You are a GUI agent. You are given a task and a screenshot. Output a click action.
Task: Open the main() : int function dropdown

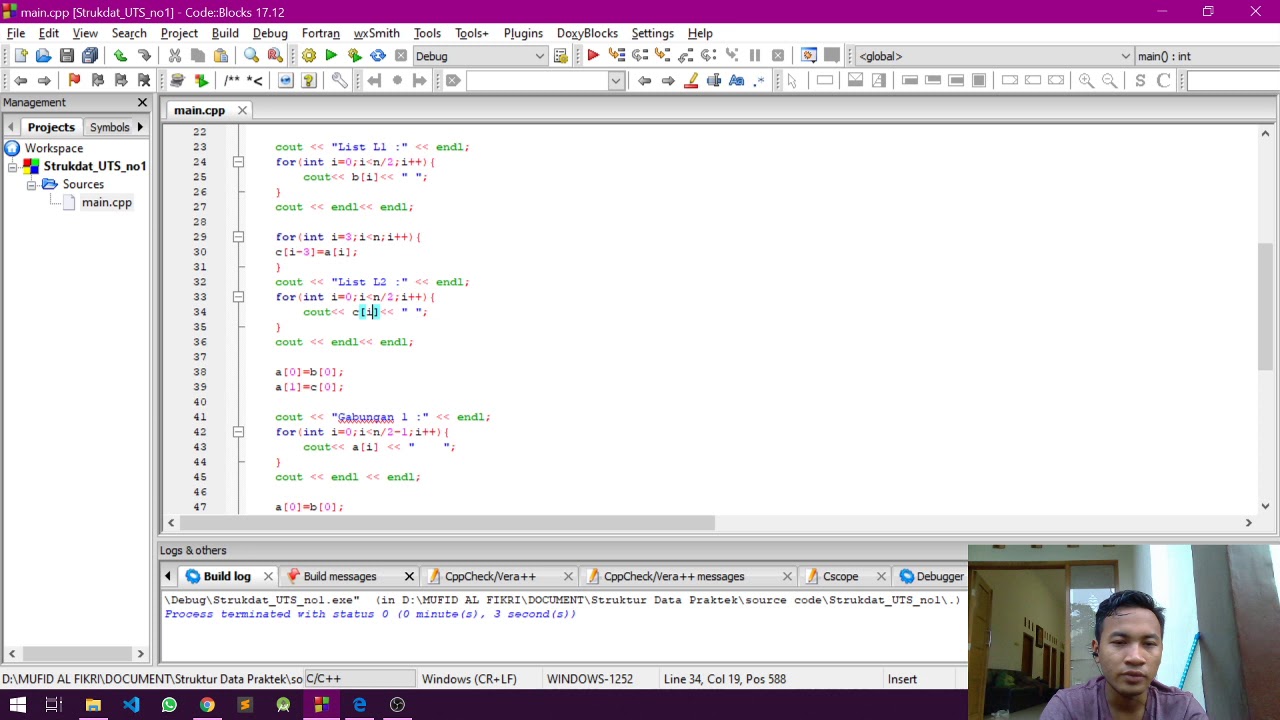[1206, 56]
